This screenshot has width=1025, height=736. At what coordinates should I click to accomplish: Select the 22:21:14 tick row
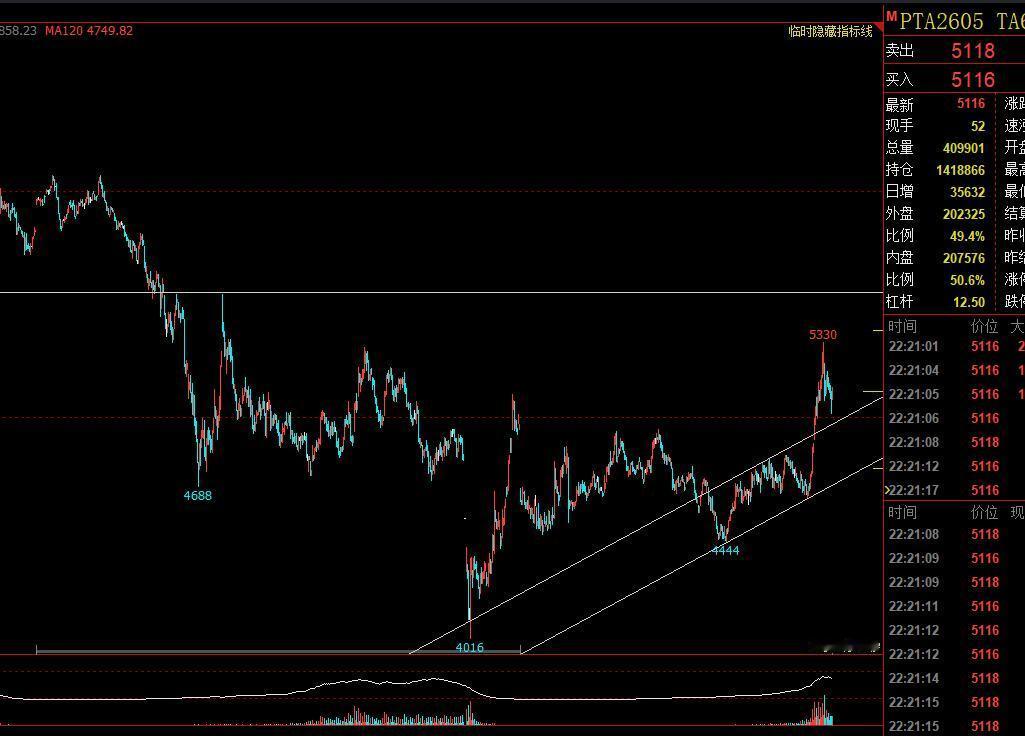[954, 678]
